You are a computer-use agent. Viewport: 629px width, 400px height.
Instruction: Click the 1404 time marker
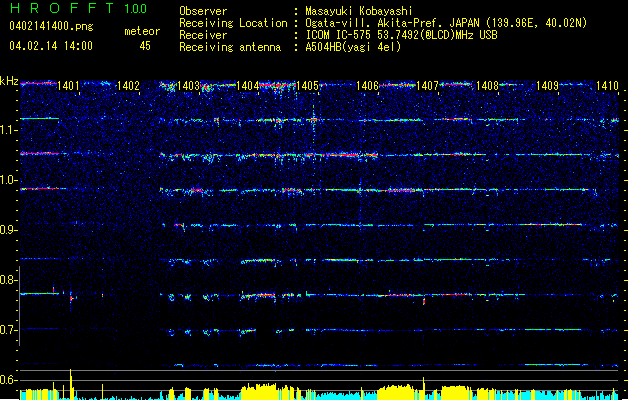coord(248,86)
